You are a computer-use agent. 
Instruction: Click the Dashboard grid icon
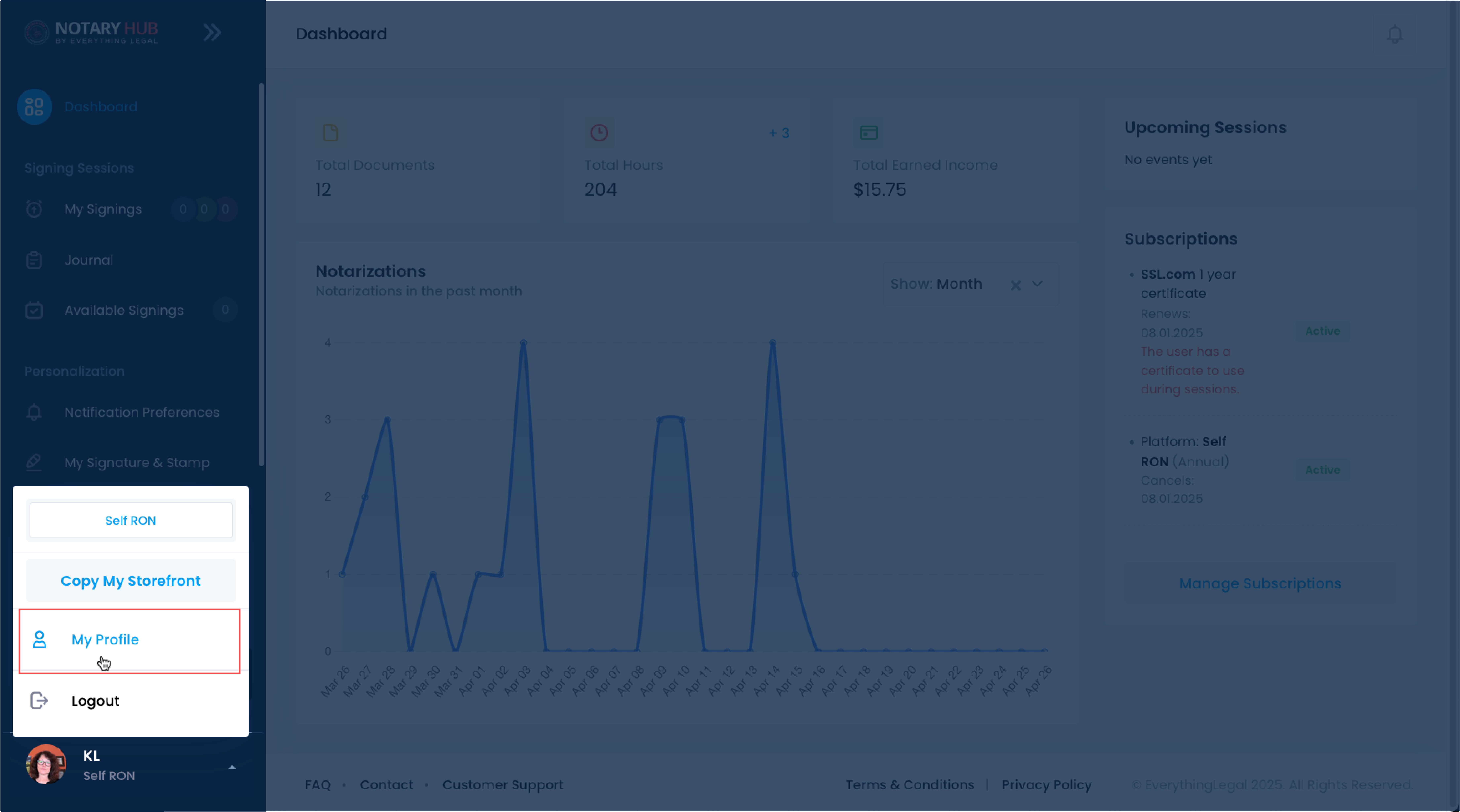pyautogui.click(x=34, y=106)
